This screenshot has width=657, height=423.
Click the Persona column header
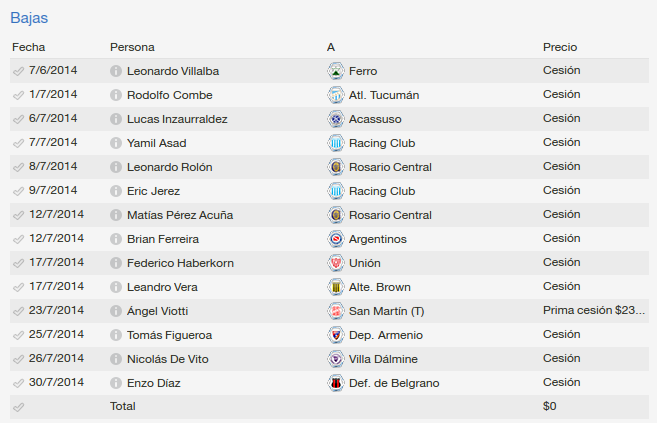(132, 47)
